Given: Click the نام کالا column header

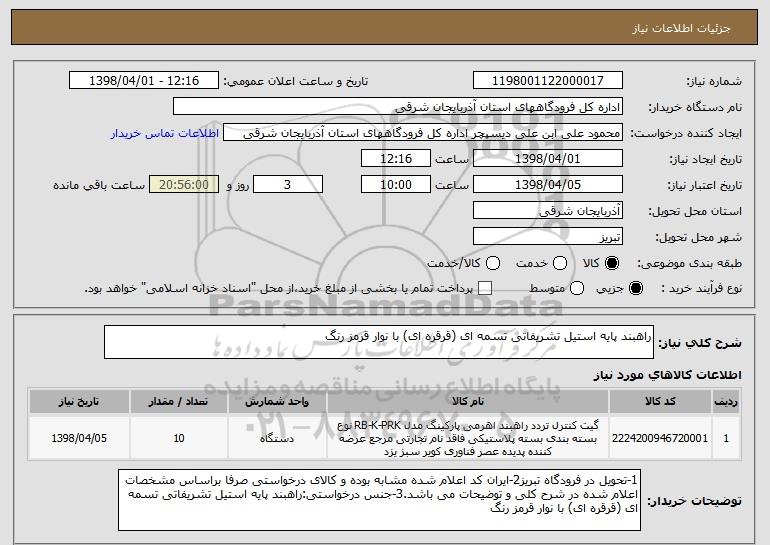Looking at the screenshot, I should (x=468, y=402).
